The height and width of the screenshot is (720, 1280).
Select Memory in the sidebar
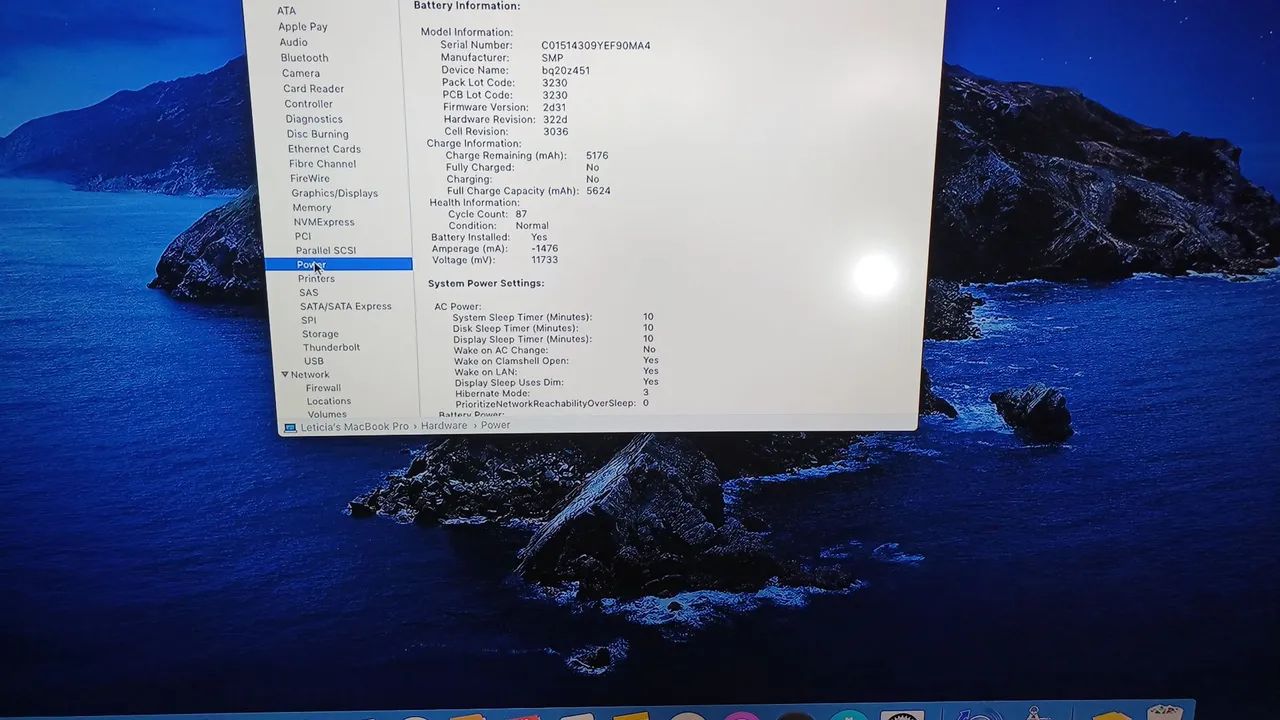[x=312, y=208]
